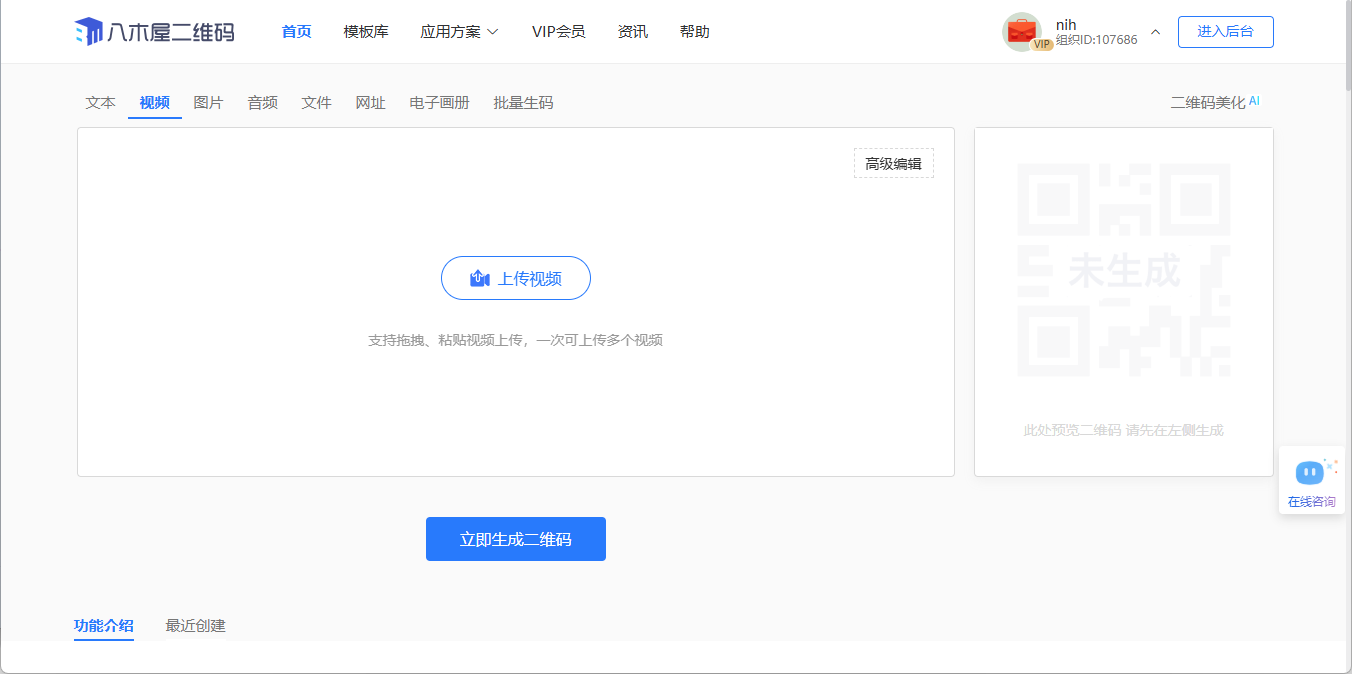Open the 音频 tab
This screenshot has width=1352, height=674.
tap(263, 103)
